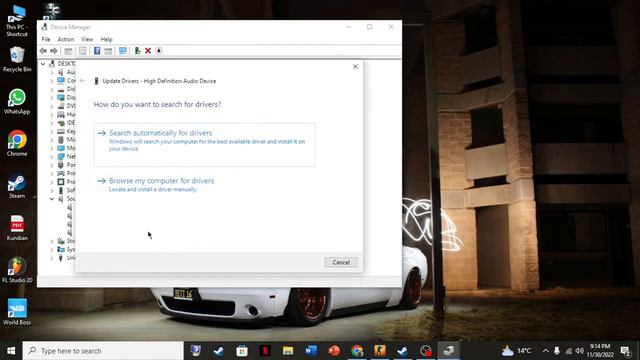This screenshot has height=360, width=640.
Task: Open the Windows Start menu
Action: (11, 351)
